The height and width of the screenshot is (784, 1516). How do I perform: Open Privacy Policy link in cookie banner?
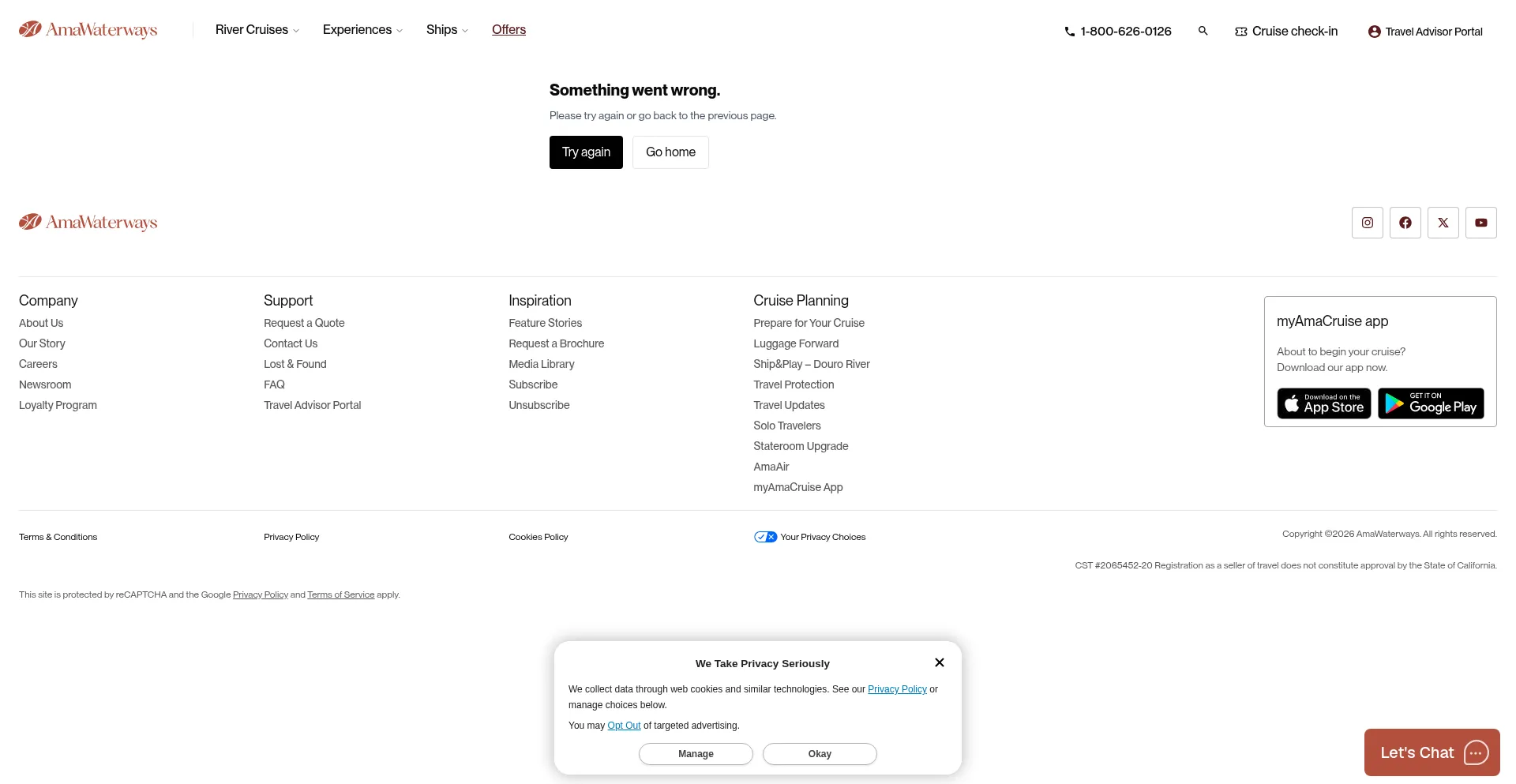click(x=897, y=689)
